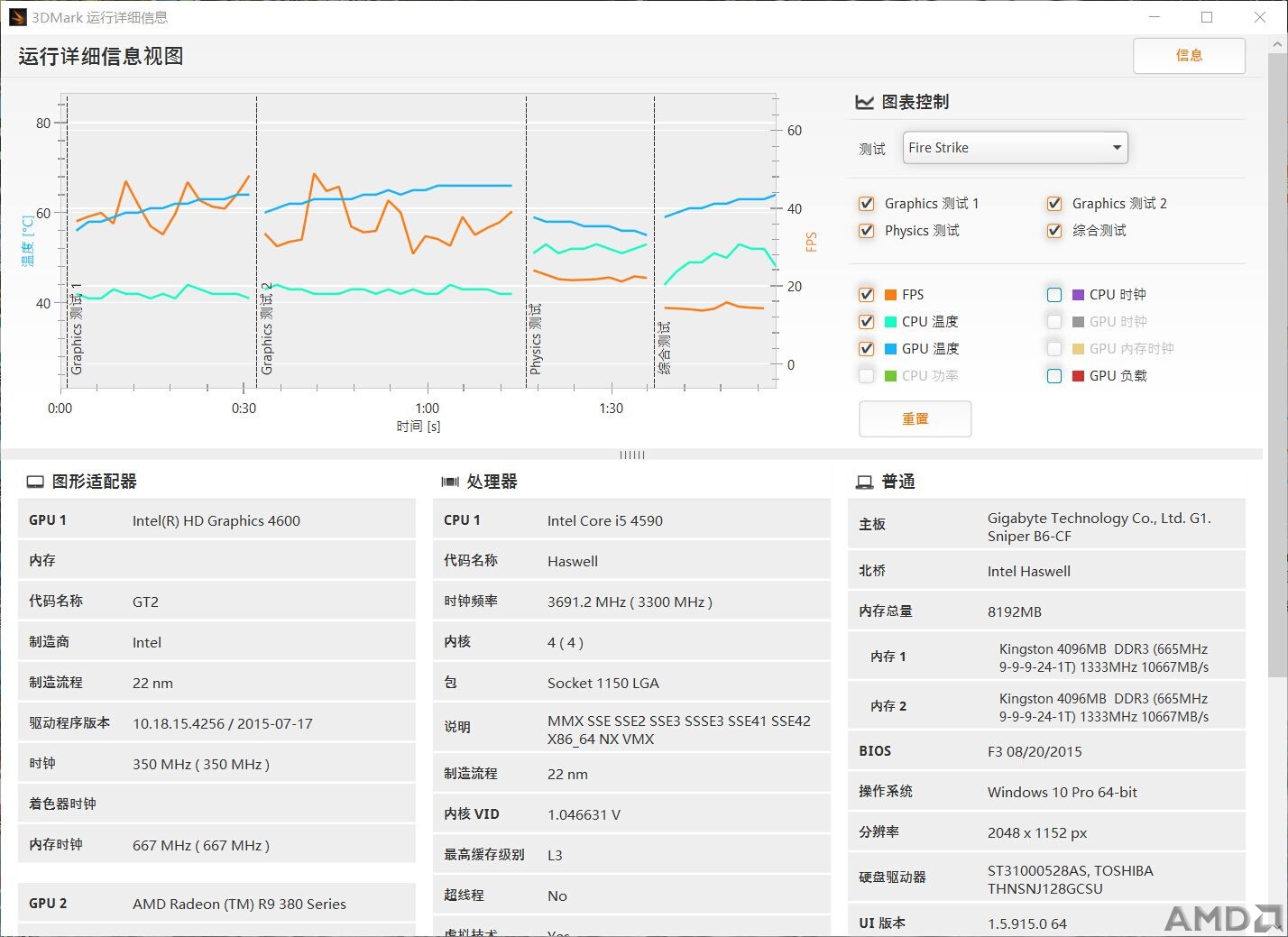Click the UI version 1.5.915.0 64 value
The image size is (1288, 937).
coord(1027,924)
